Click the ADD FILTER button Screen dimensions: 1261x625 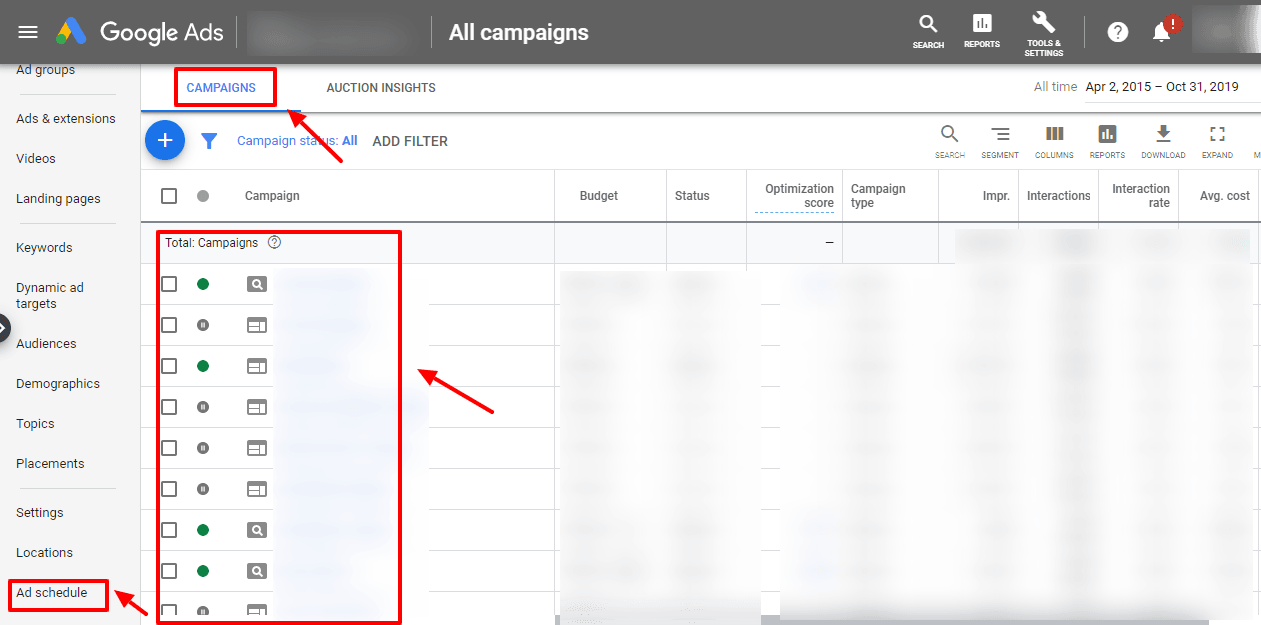point(410,141)
